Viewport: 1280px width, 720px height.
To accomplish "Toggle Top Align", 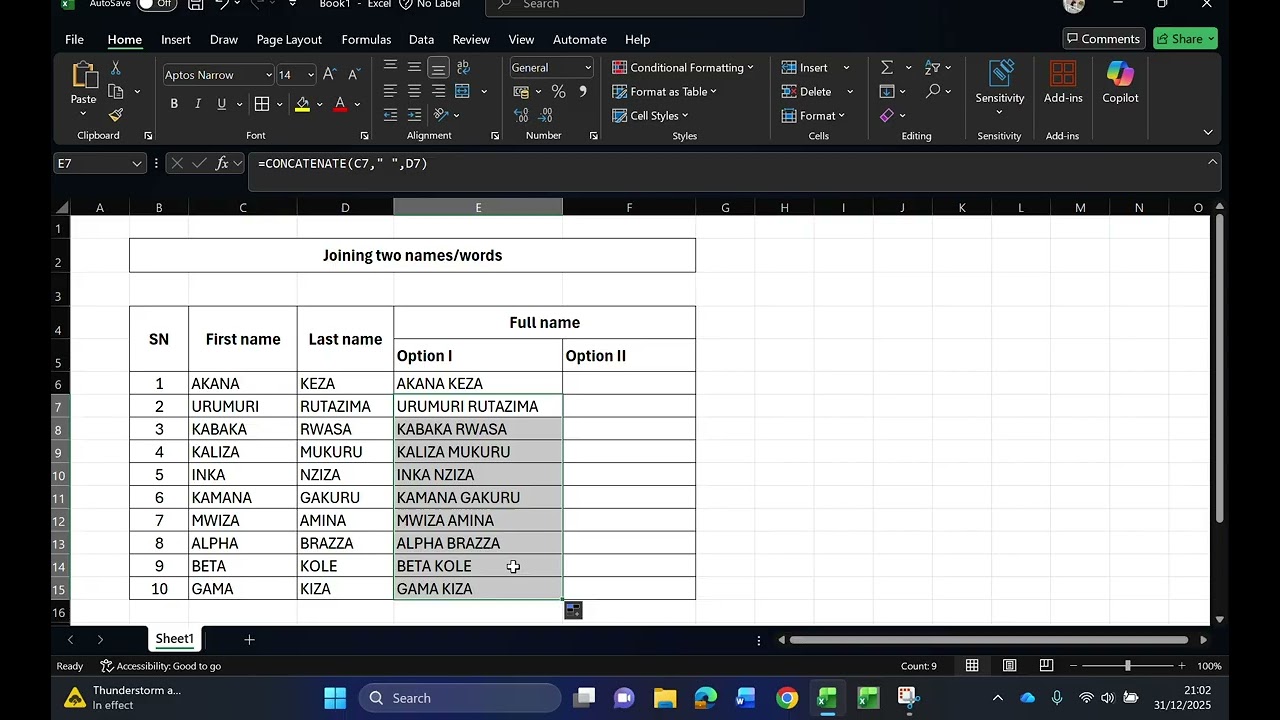I will [390, 67].
